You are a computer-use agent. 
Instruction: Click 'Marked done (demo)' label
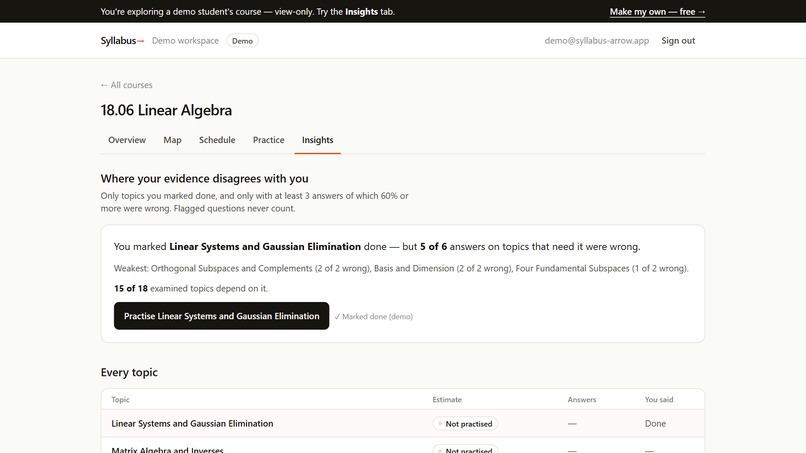(374, 316)
